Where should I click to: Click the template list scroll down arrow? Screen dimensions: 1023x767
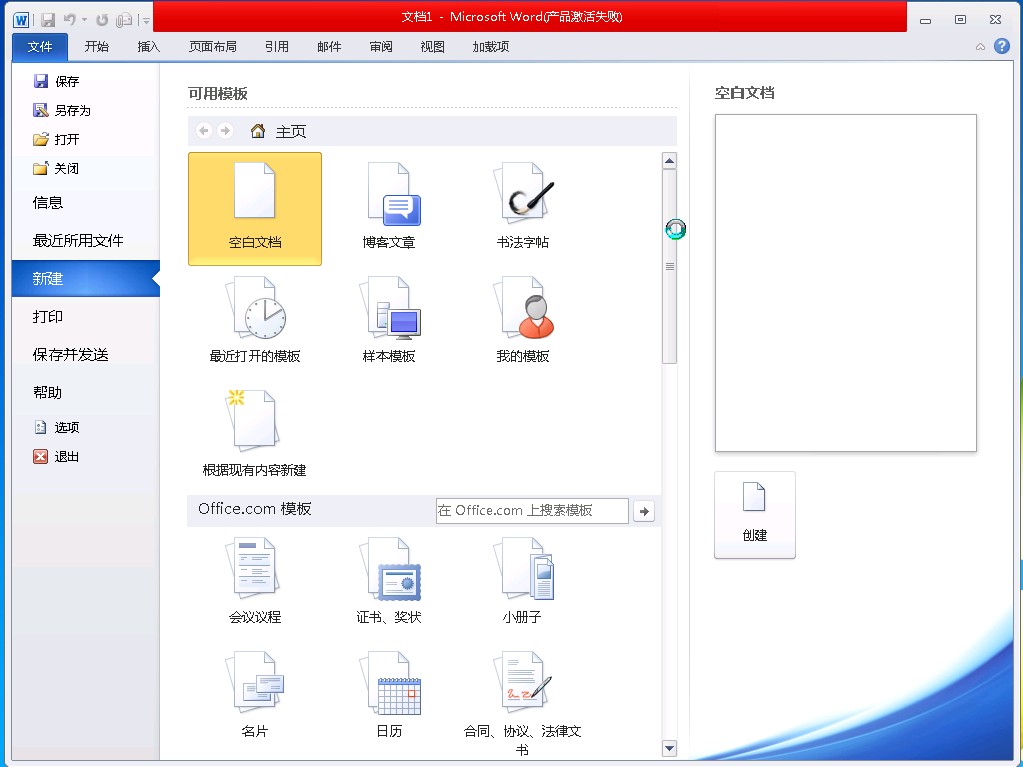click(669, 747)
